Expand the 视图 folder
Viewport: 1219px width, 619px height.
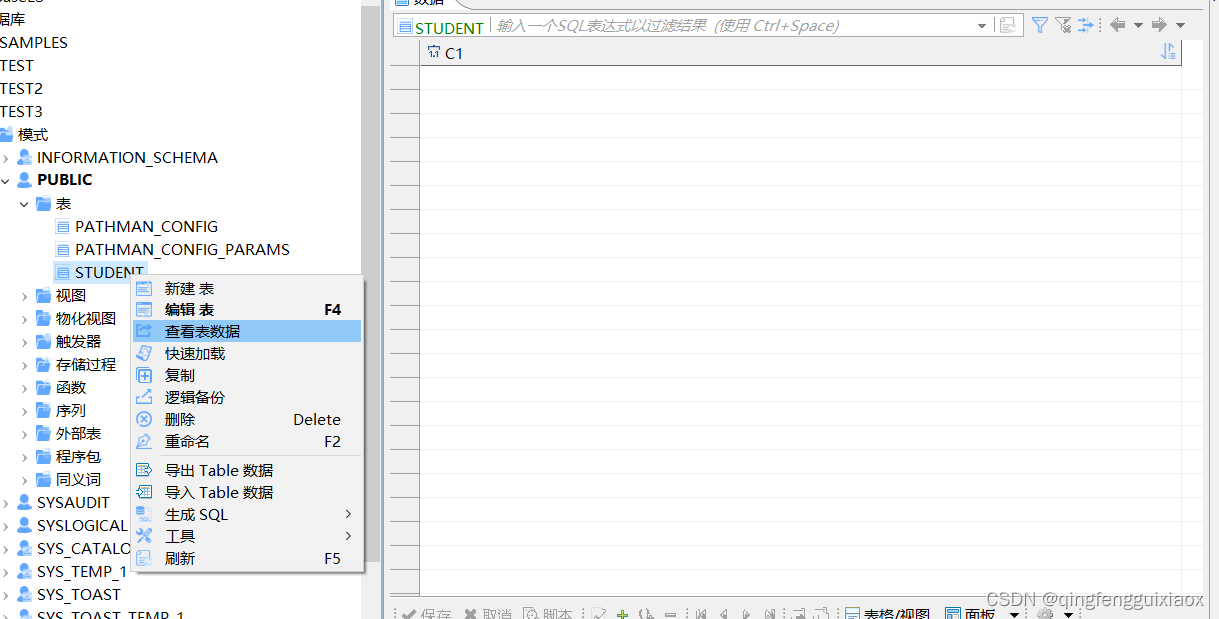coord(25,296)
